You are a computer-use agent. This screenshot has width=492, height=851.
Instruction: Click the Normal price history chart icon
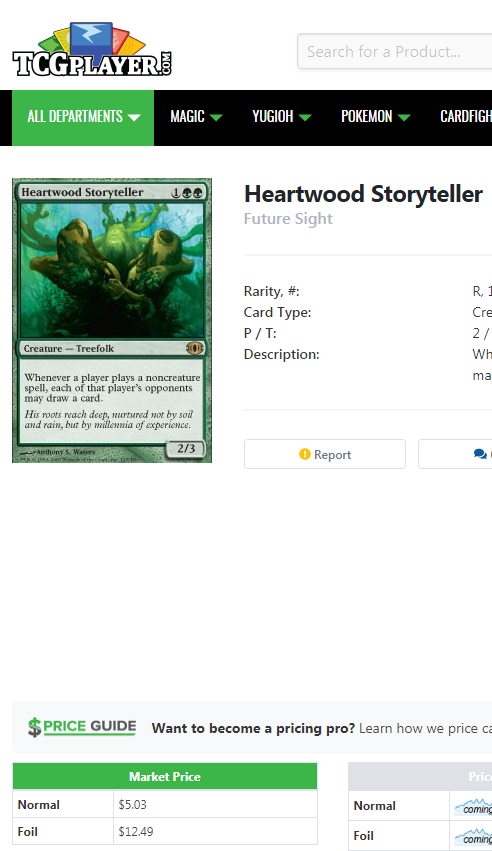[x=473, y=806]
